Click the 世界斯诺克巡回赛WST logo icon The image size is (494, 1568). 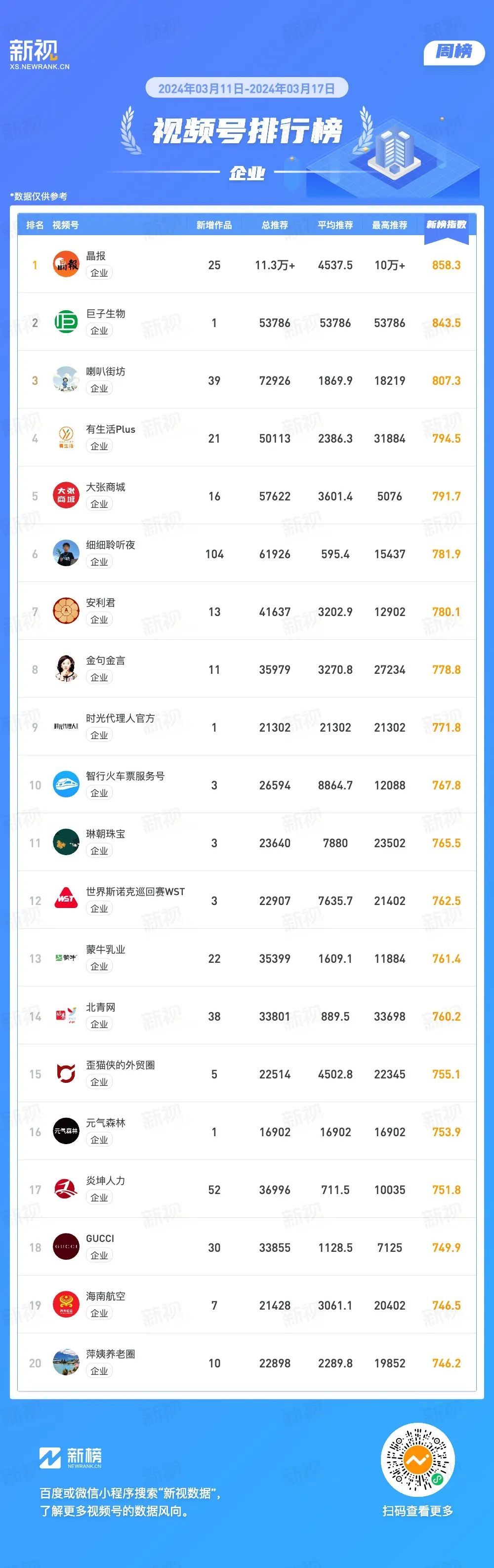pos(66,900)
